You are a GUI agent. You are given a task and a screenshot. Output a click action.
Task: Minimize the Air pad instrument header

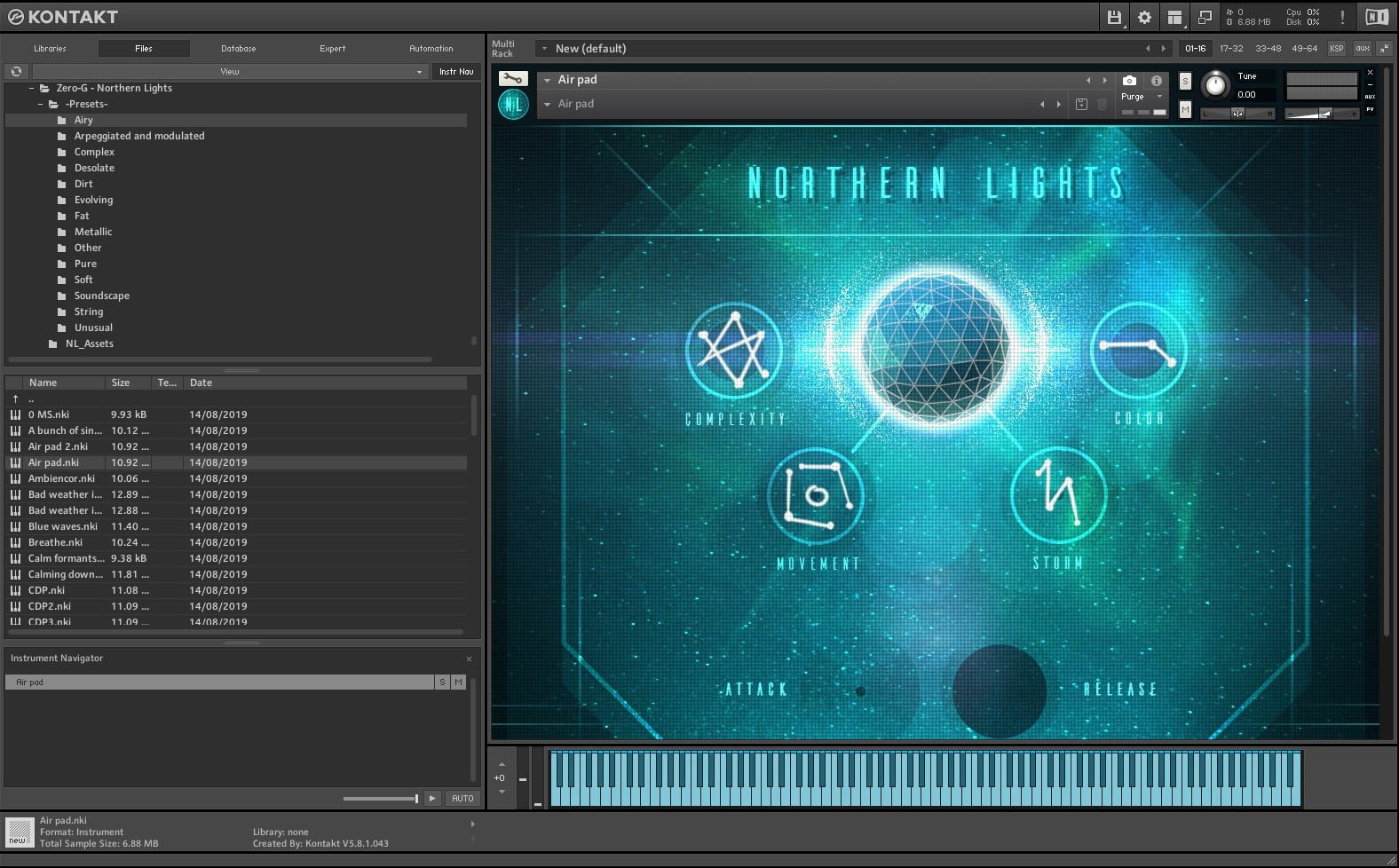[x=1370, y=84]
